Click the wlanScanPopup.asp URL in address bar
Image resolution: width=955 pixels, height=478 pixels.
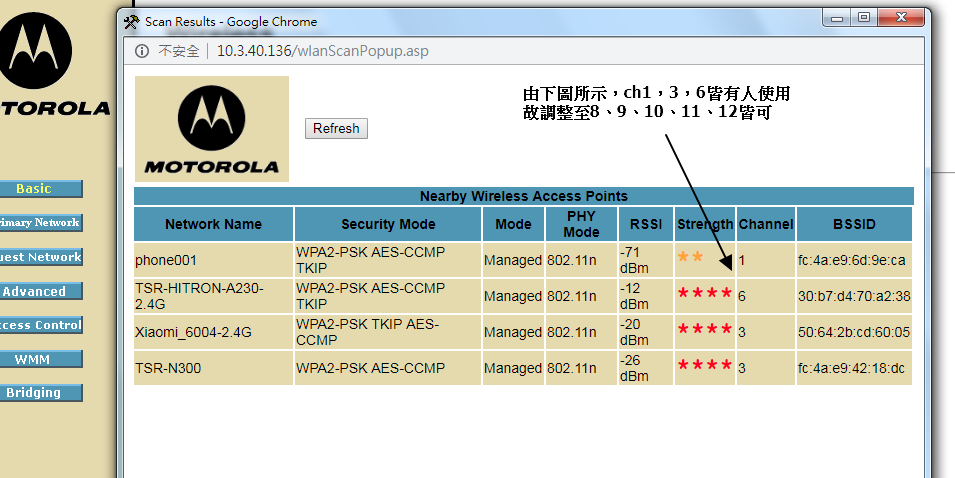click(322, 51)
